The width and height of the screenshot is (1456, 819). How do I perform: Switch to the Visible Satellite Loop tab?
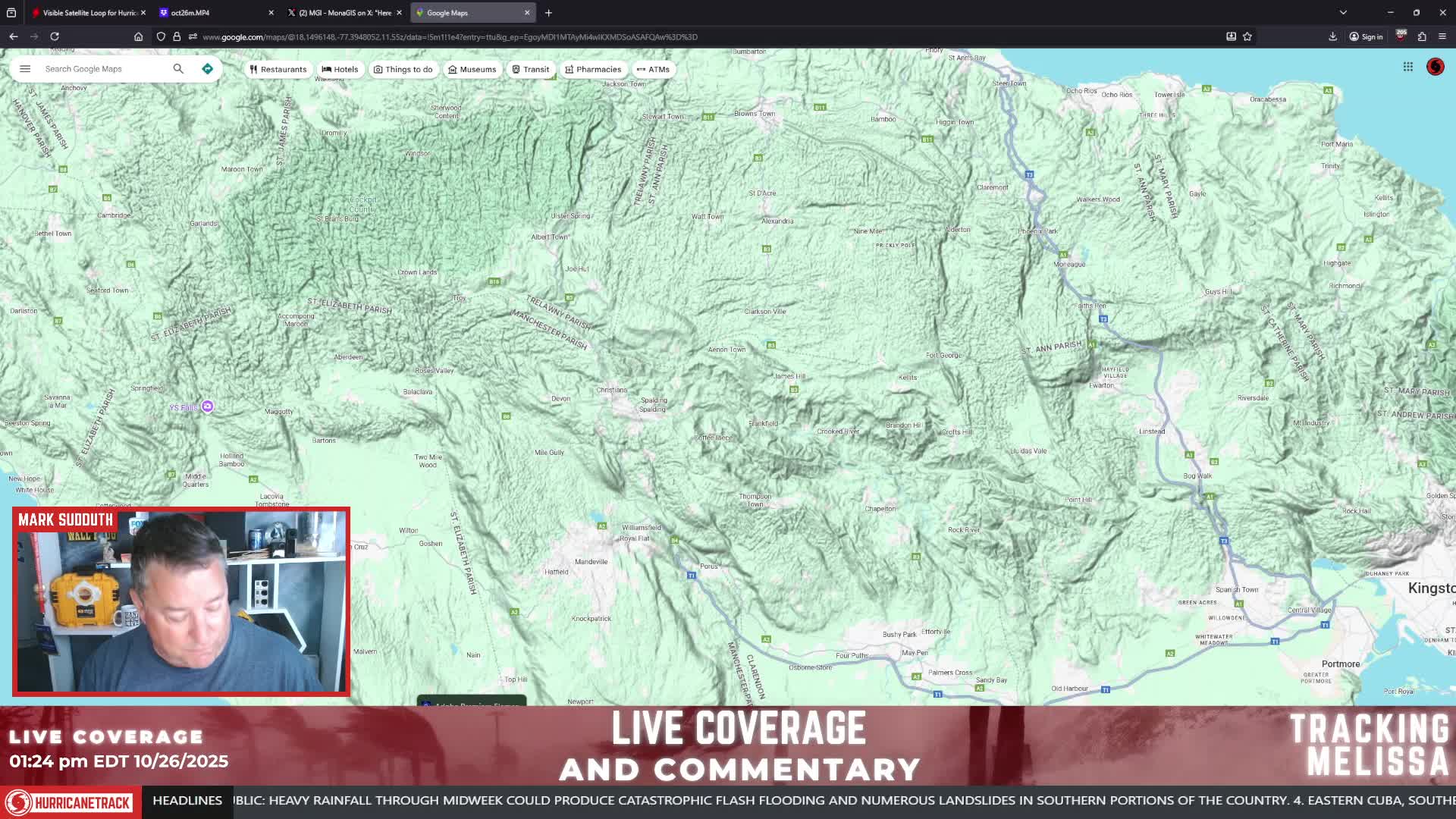(89, 13)
